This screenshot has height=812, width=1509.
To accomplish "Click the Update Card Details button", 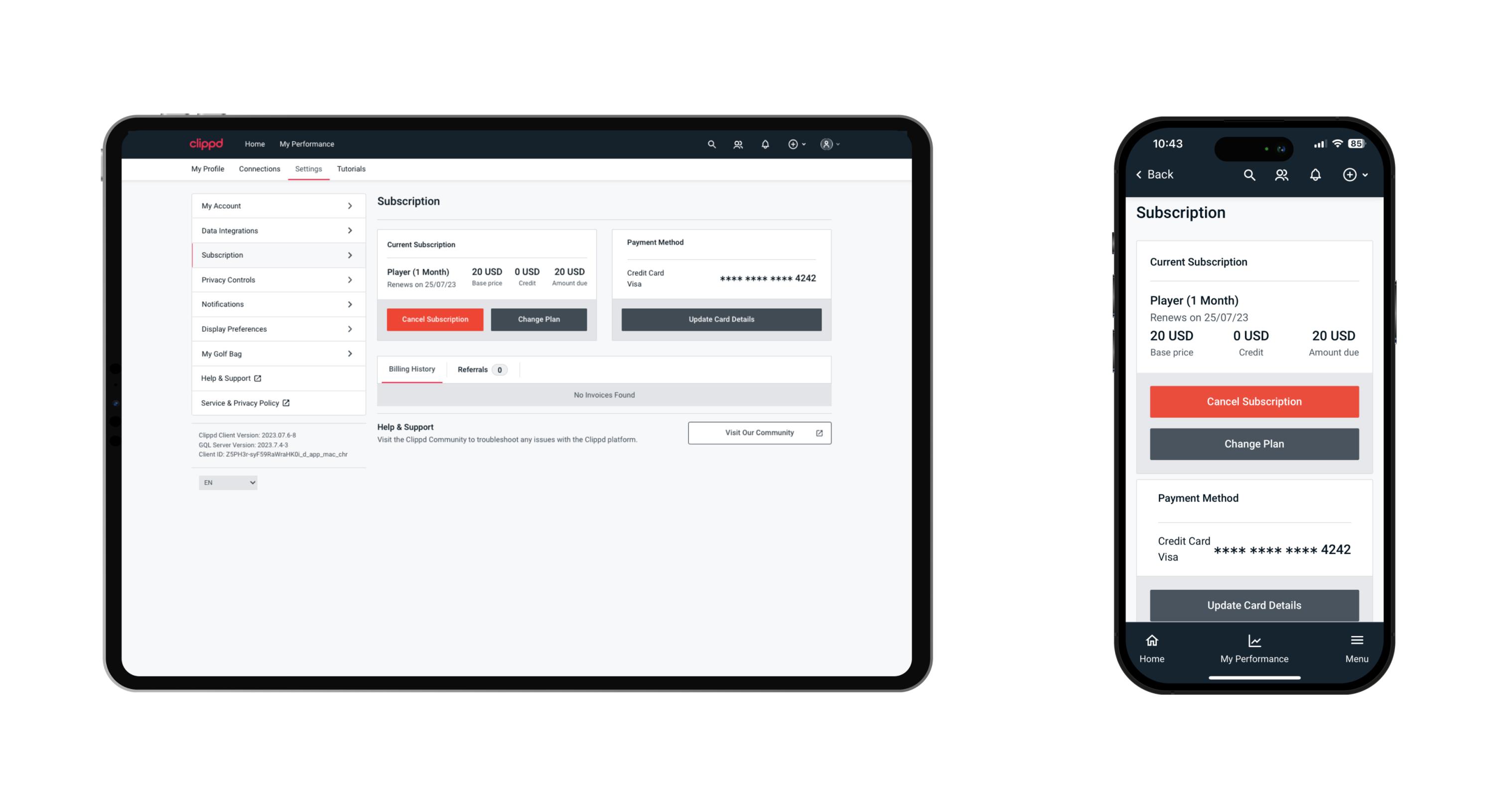I will (x=720, y=319).
